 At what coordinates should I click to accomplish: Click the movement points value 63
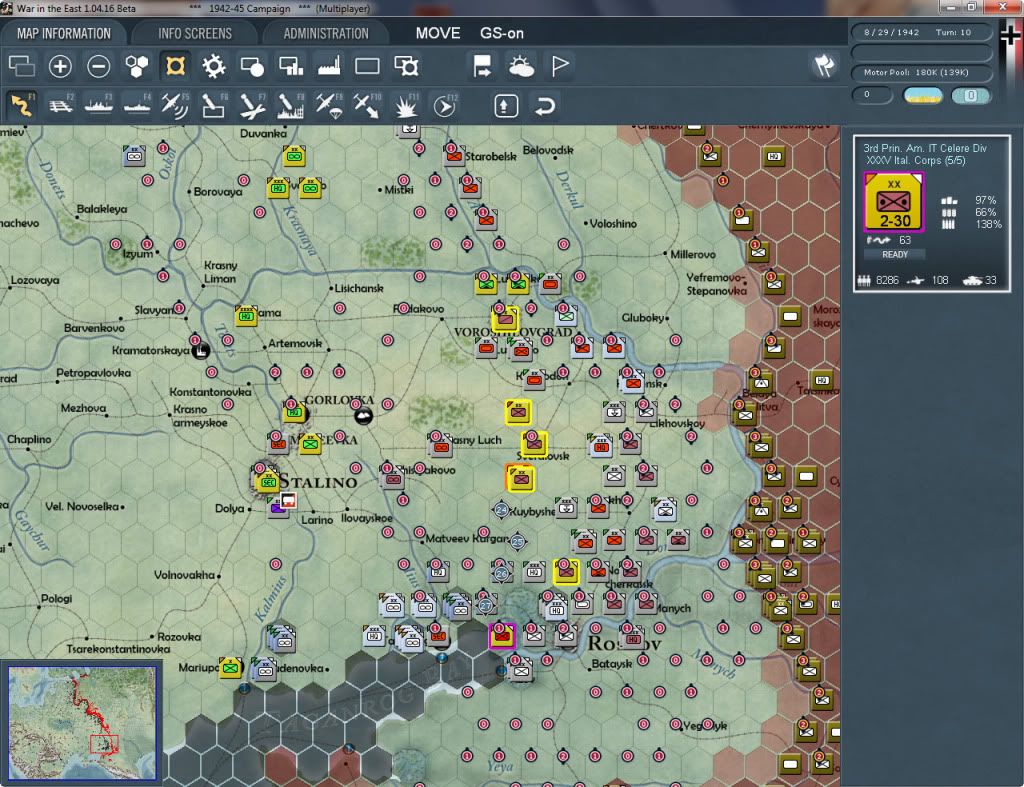tap(904, 240)
